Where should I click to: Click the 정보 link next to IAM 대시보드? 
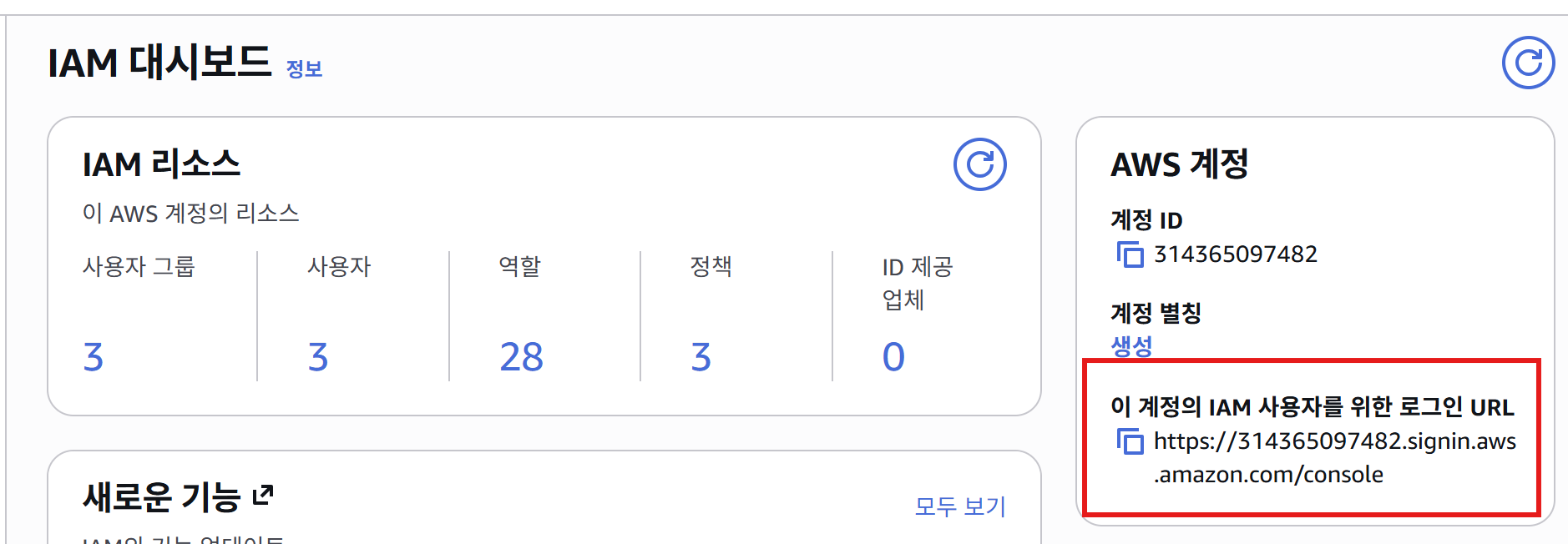pyautogui.click(x=304, y=69)
